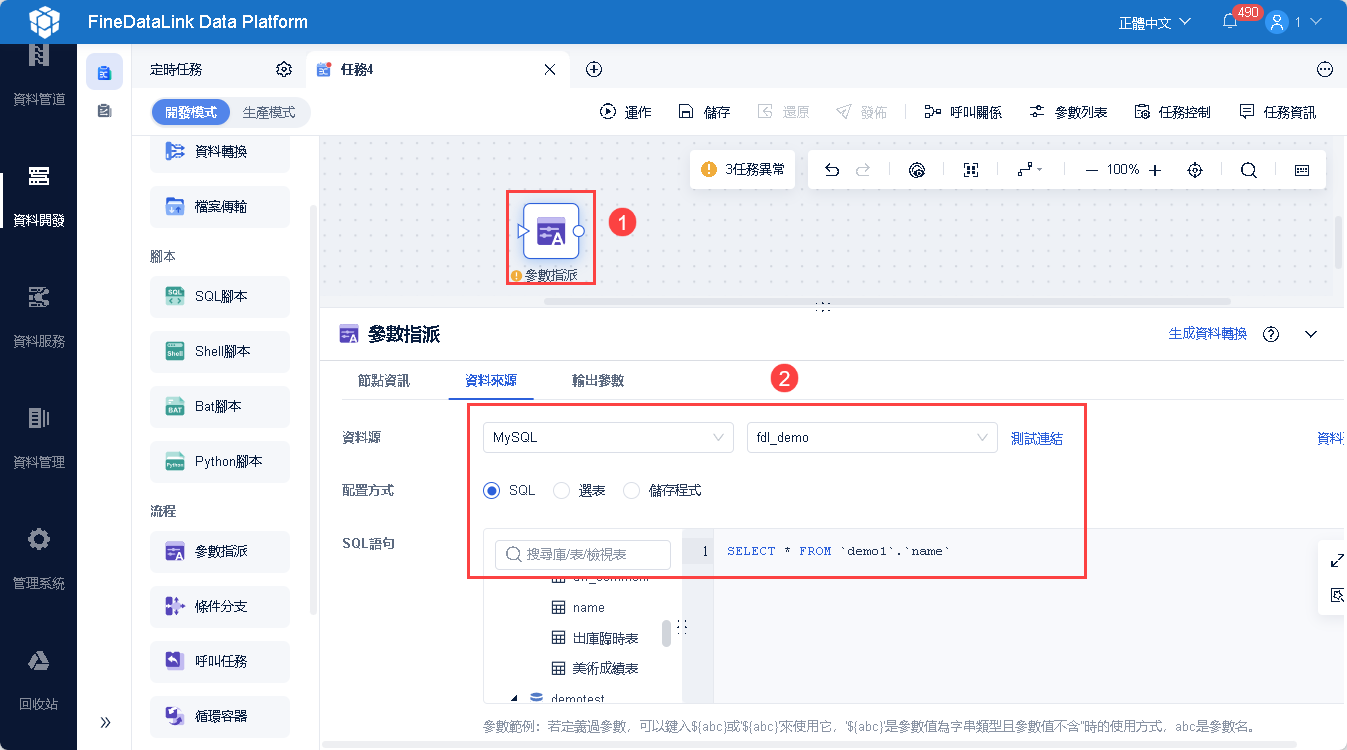Viewport: 1347px width, 750px height.
Task: Click the notification bell showing 490 alerts
Action: click(1230, 20)
